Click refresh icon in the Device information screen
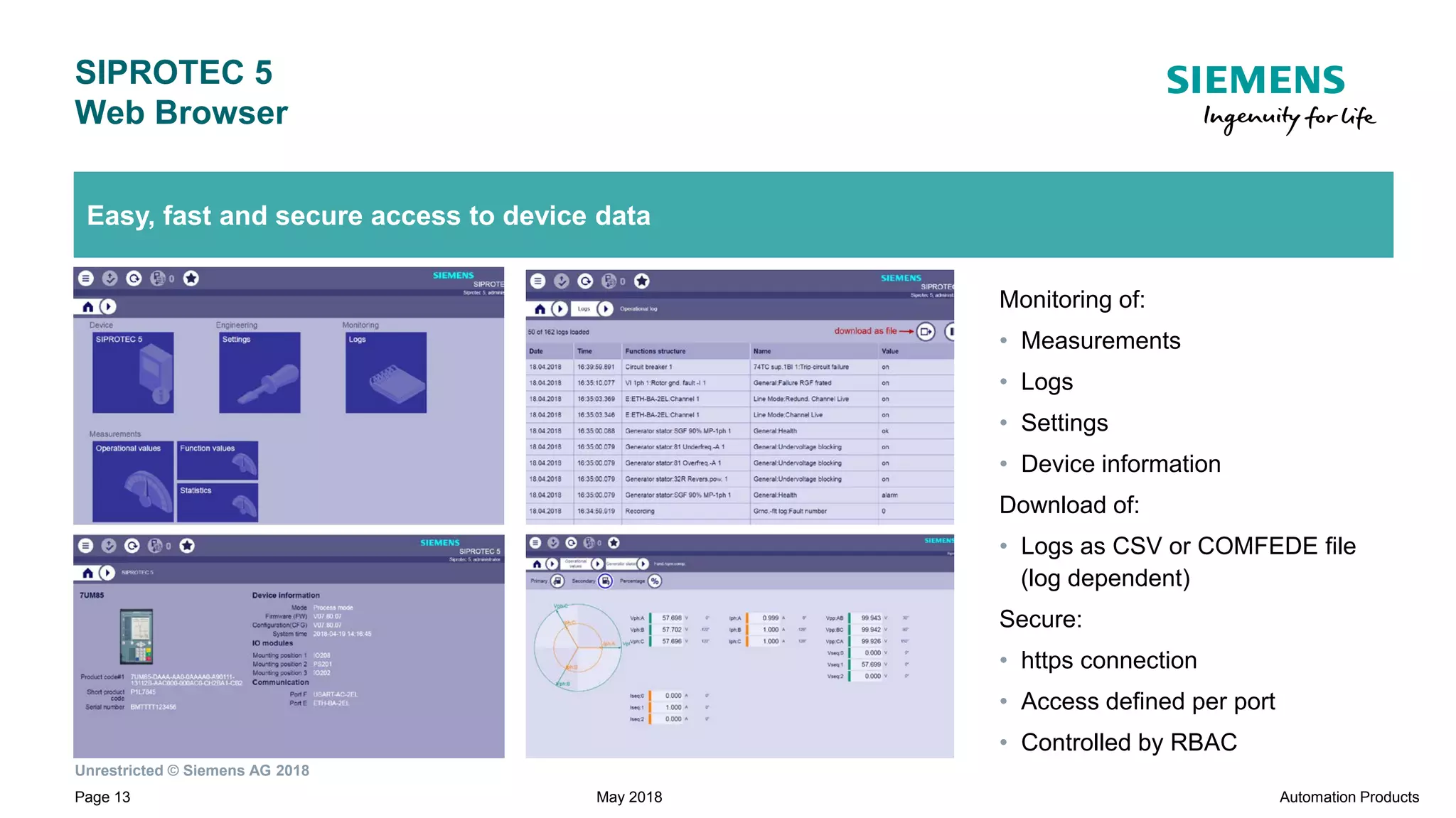The height and width of the screenshot is (818, 1456). pyautogui.click(x=132, y=546)
